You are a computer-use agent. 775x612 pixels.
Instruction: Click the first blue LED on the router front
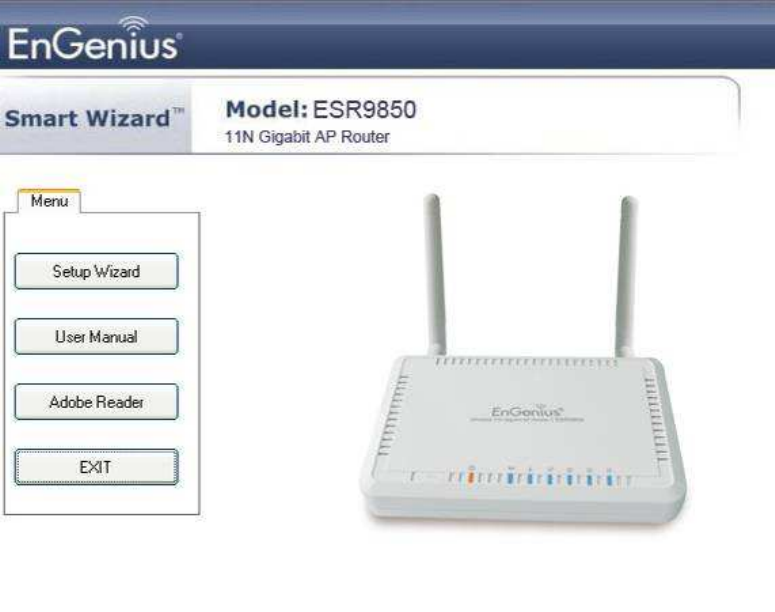tap(511, 478)
